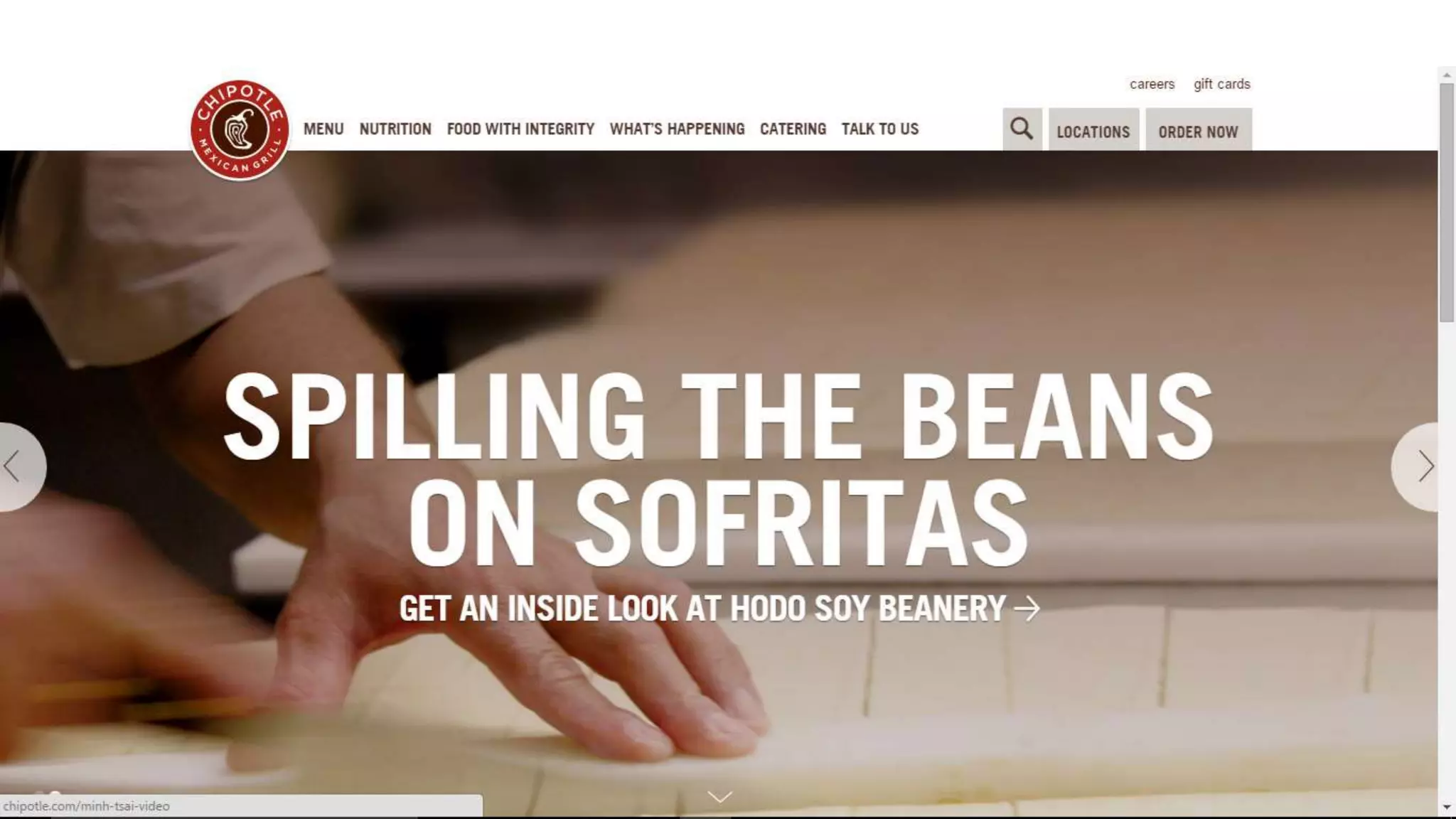Click the arrow after HODO SOY BEANERY
1456x819 pixels.
click(1027, 609)
